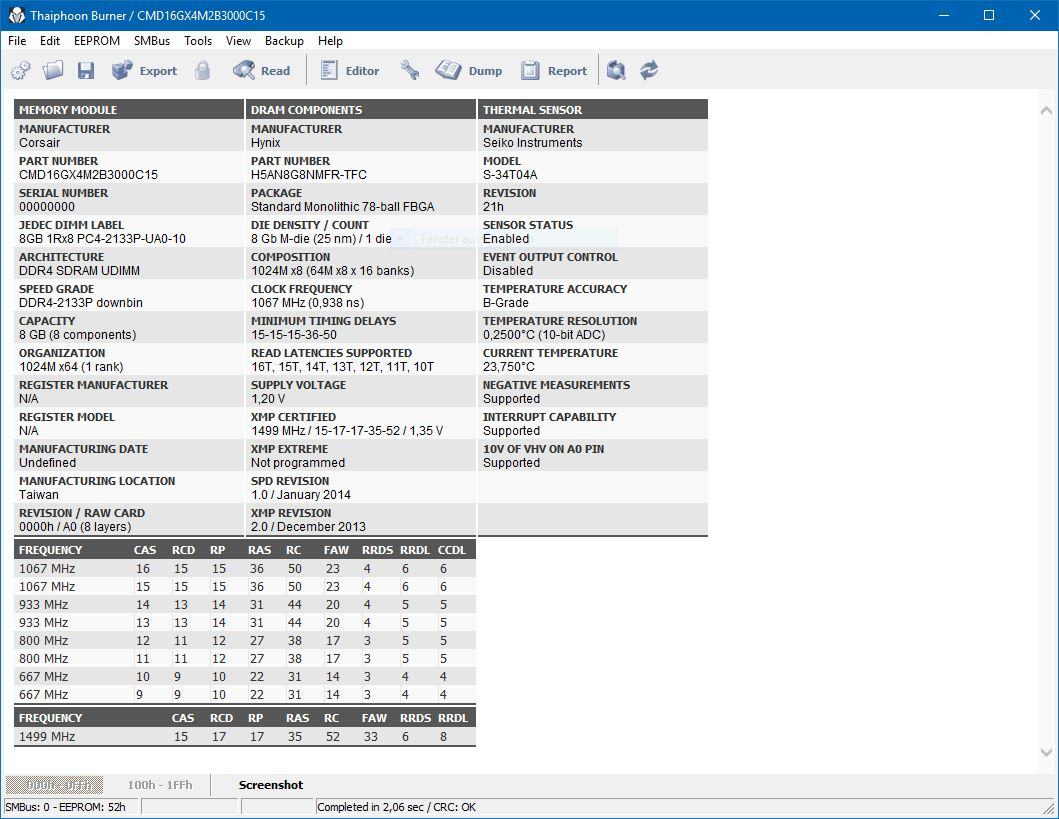
Task: Click part number CMD16GX4M2B3000C15 value
Action: point(88,175)
